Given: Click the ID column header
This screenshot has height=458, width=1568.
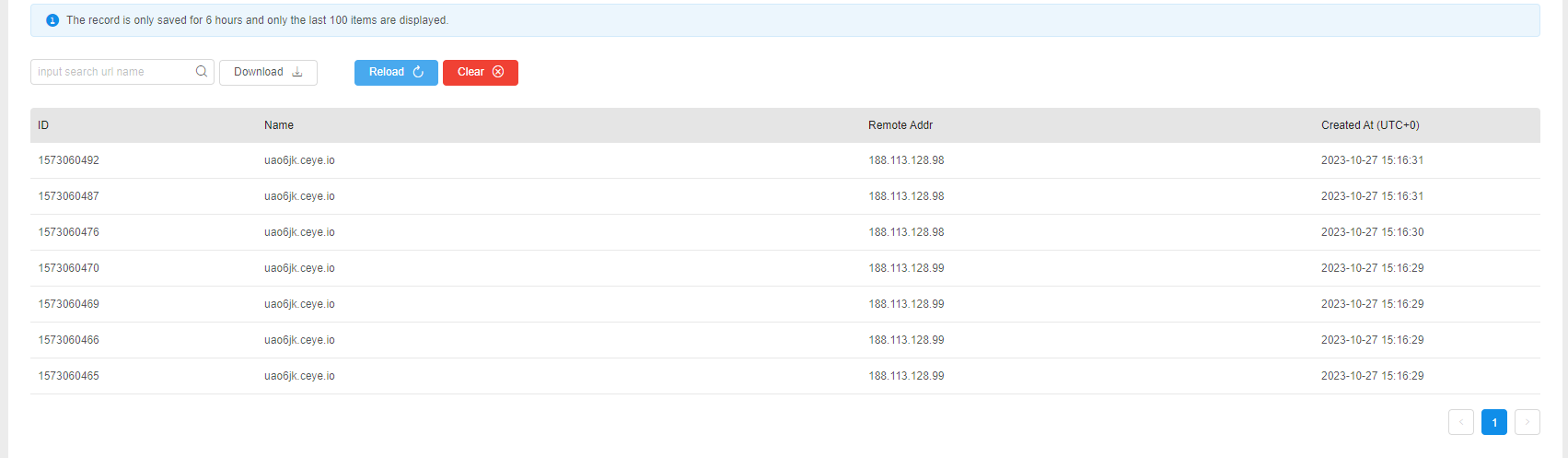Looking at the screenshot, I should (x=43, y=125).
